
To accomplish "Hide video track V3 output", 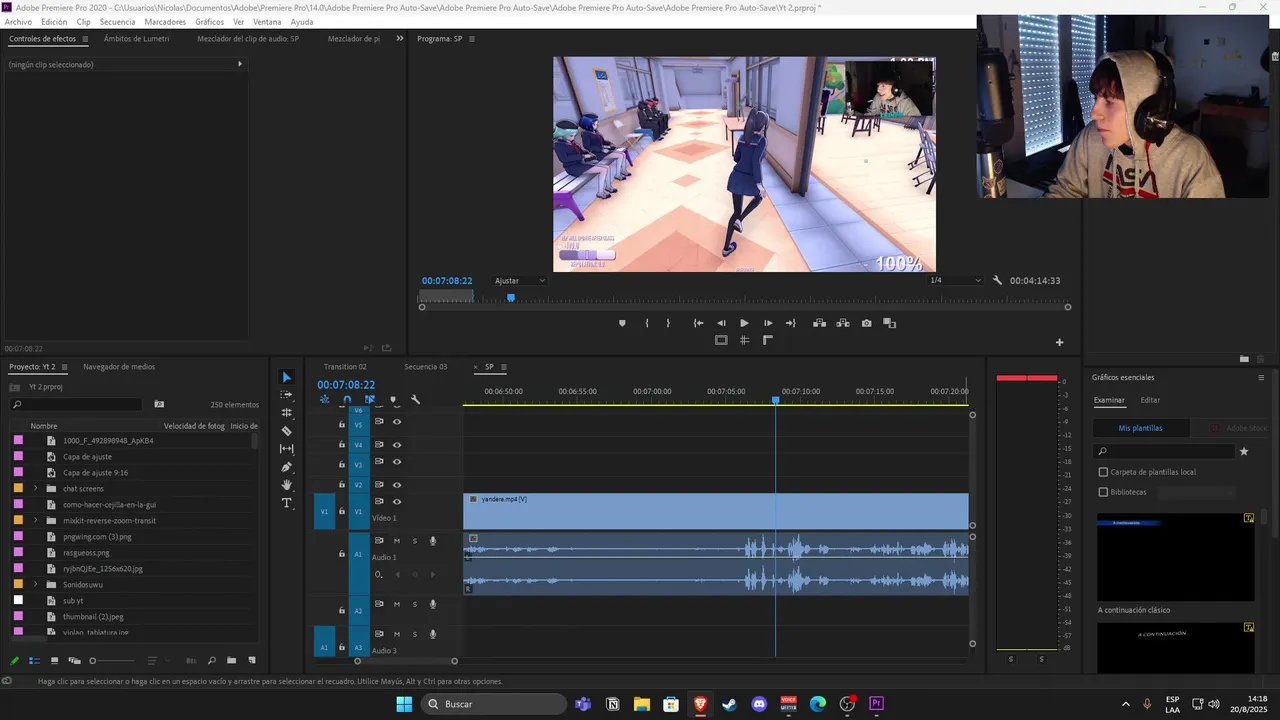I will [397, 462].
